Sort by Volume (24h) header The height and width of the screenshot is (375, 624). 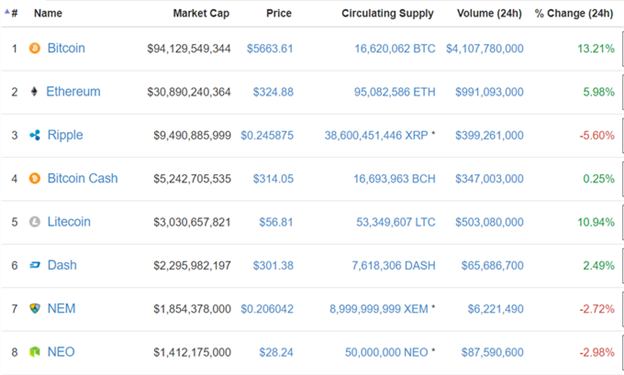coord(489,14)
